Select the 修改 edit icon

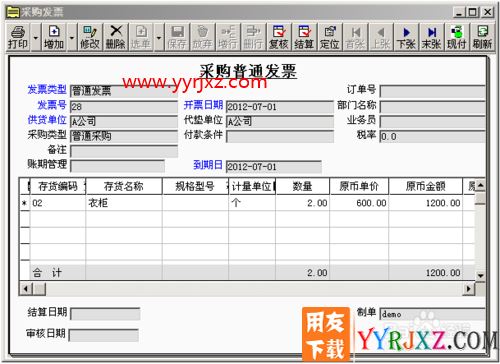coord(90,37)
